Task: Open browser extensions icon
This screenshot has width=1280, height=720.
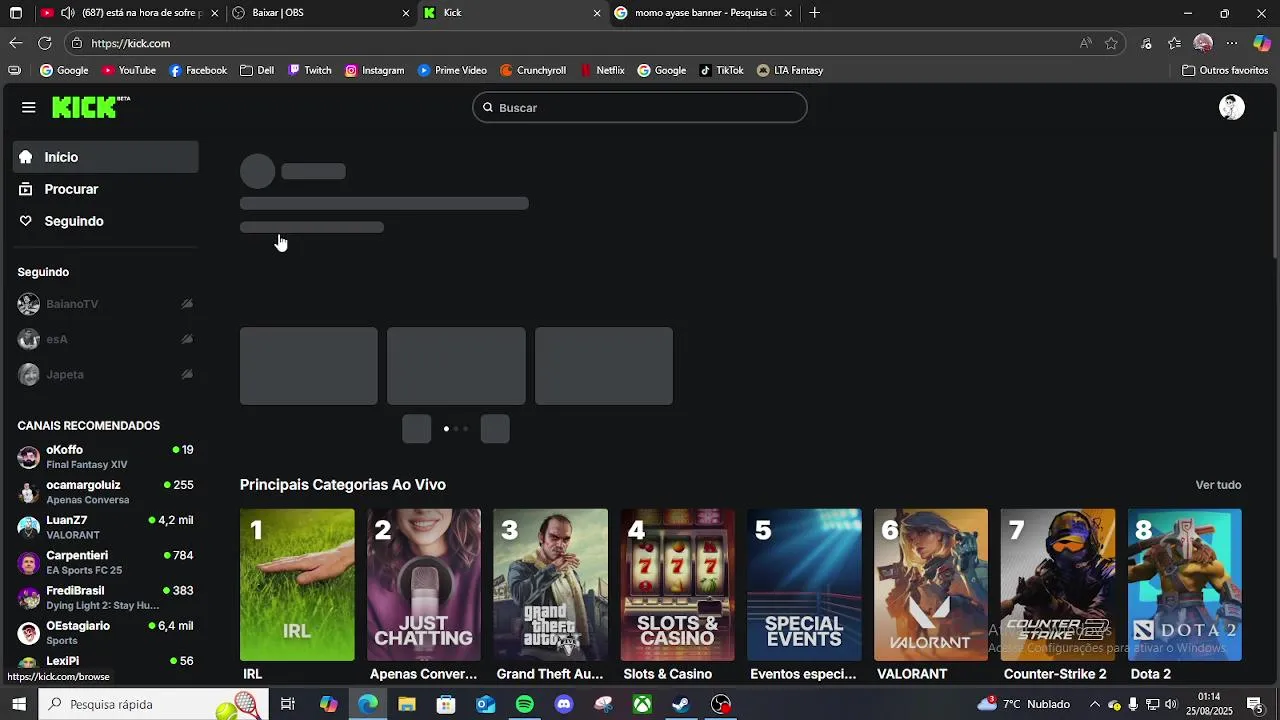Action: click(1146, 43)
